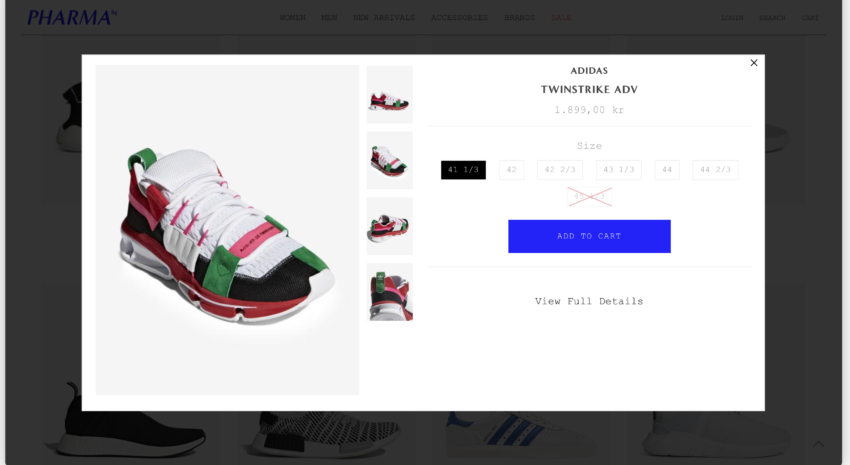Choose size 44

(x=667, y=170)
